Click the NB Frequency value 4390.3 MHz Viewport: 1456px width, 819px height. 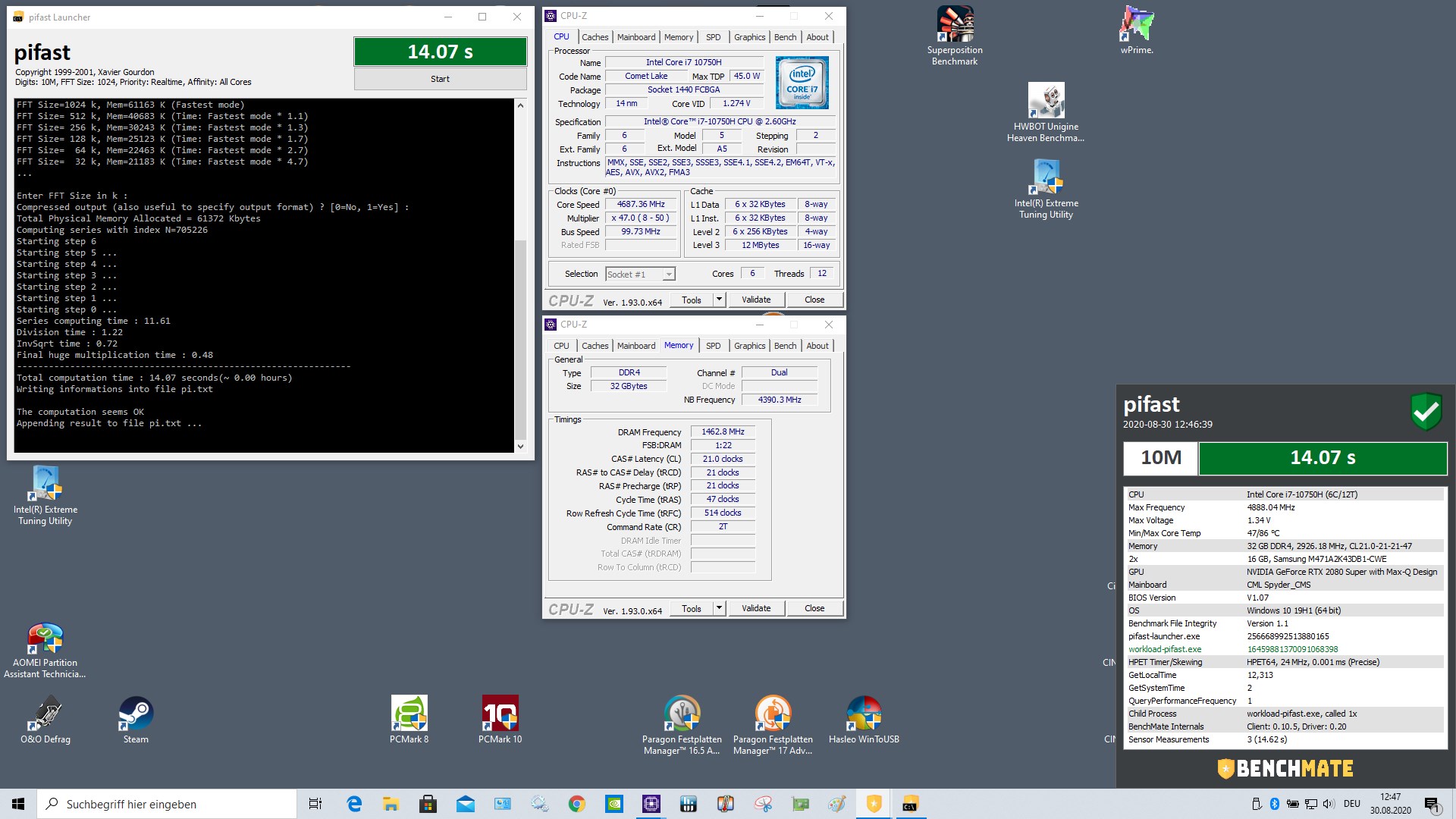(x=780, y=400)
